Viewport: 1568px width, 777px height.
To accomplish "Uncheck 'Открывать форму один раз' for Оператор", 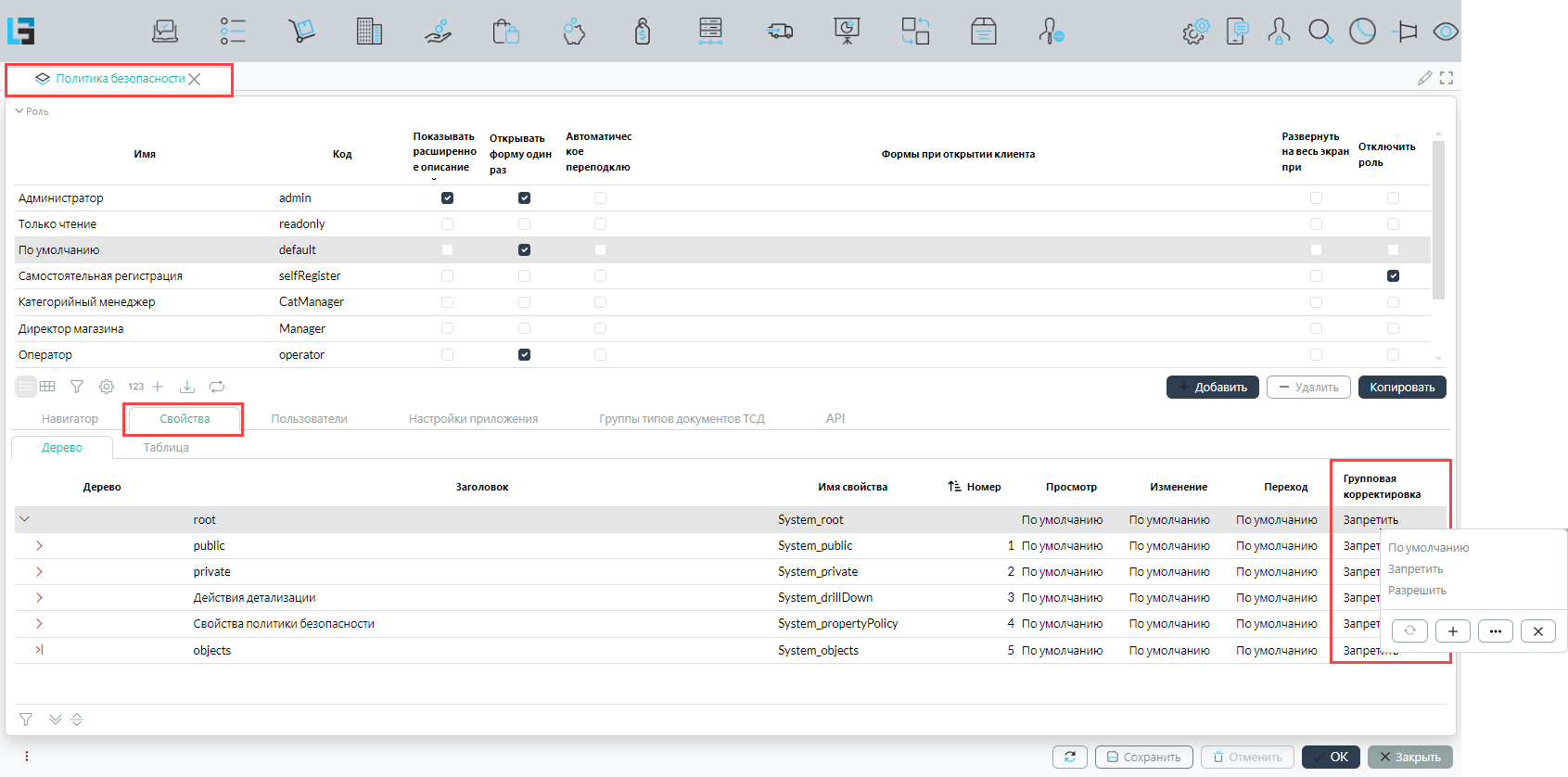I will [524, 355].
